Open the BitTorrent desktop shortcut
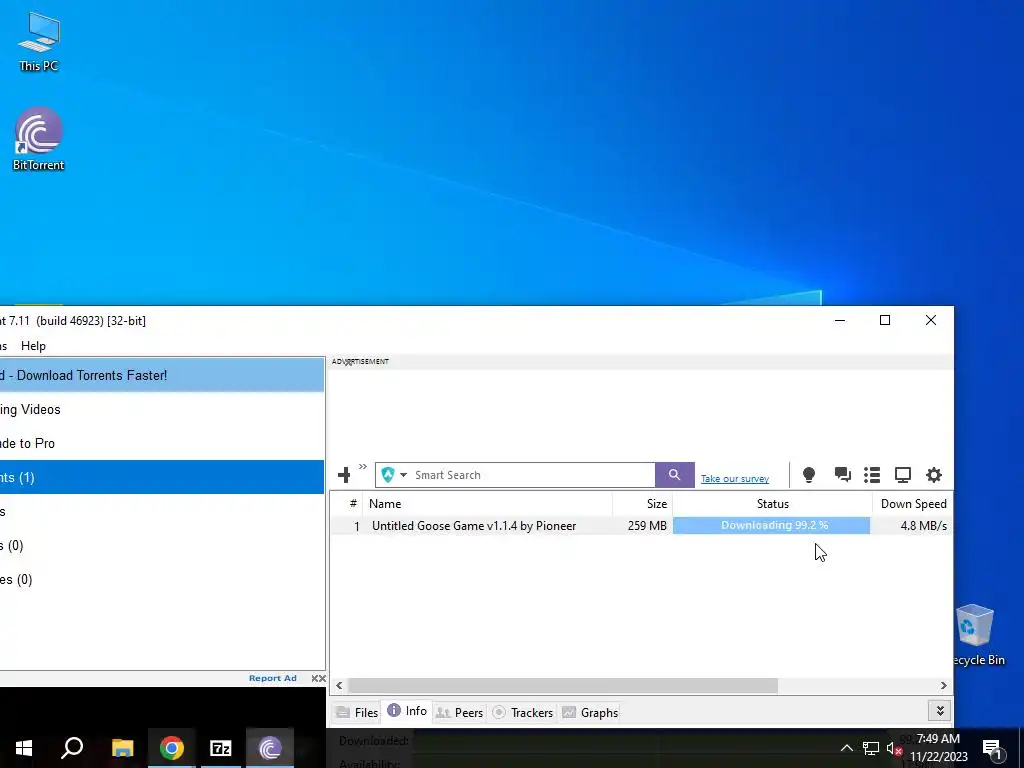This screenshot has height=768, width=1024. pos(39,139)
